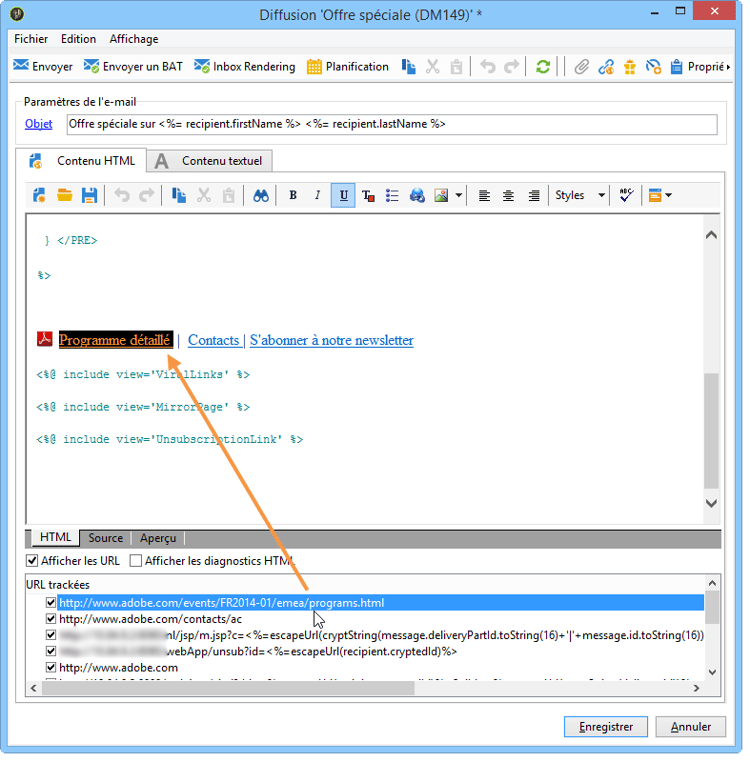Click the Contacts link in content
Image resolution: width=750 pixels, height=762 pixels.
point(213,340)
